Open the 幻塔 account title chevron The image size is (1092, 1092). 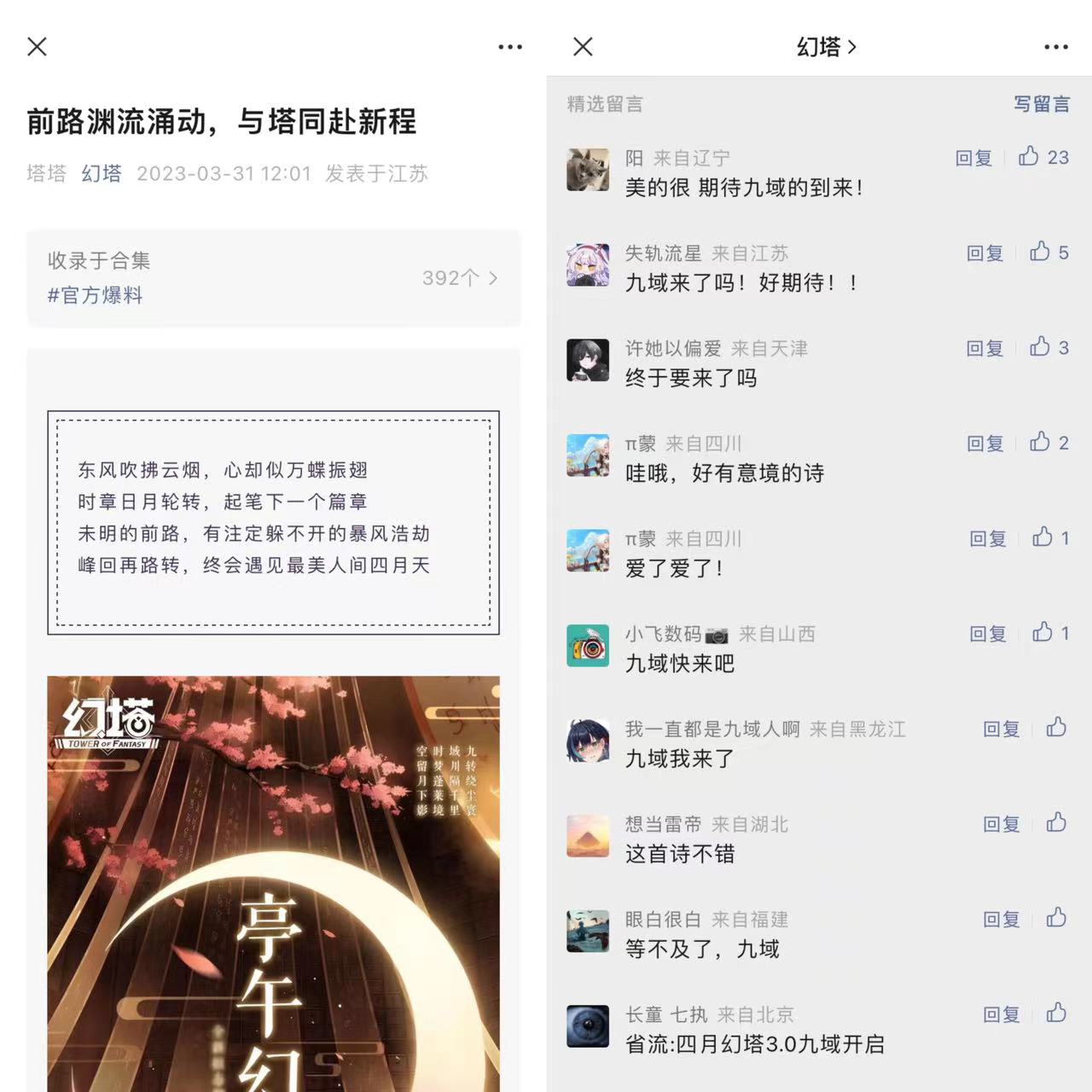[x=852, y=47]
